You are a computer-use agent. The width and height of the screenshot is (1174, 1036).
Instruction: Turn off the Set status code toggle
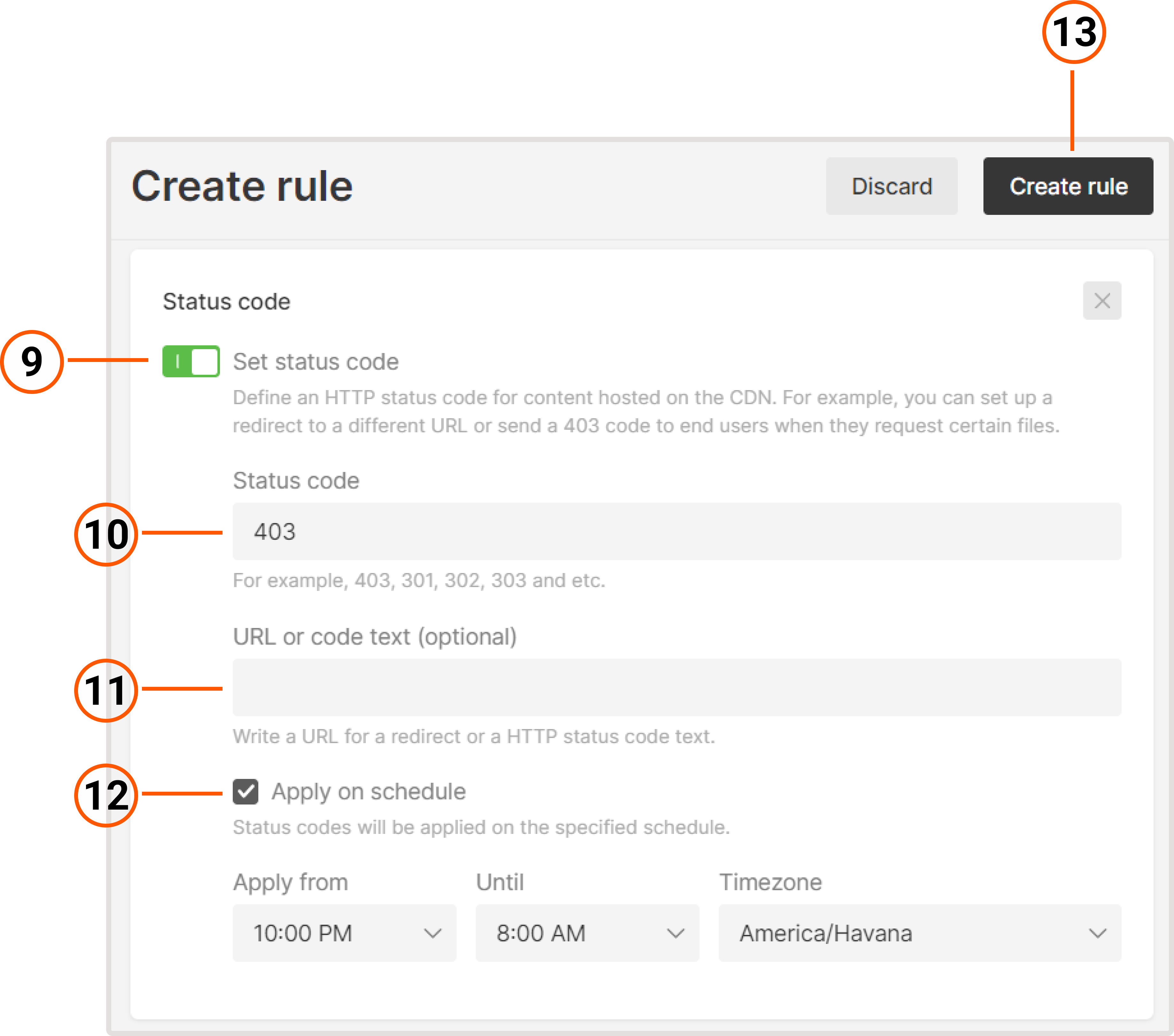191,361
